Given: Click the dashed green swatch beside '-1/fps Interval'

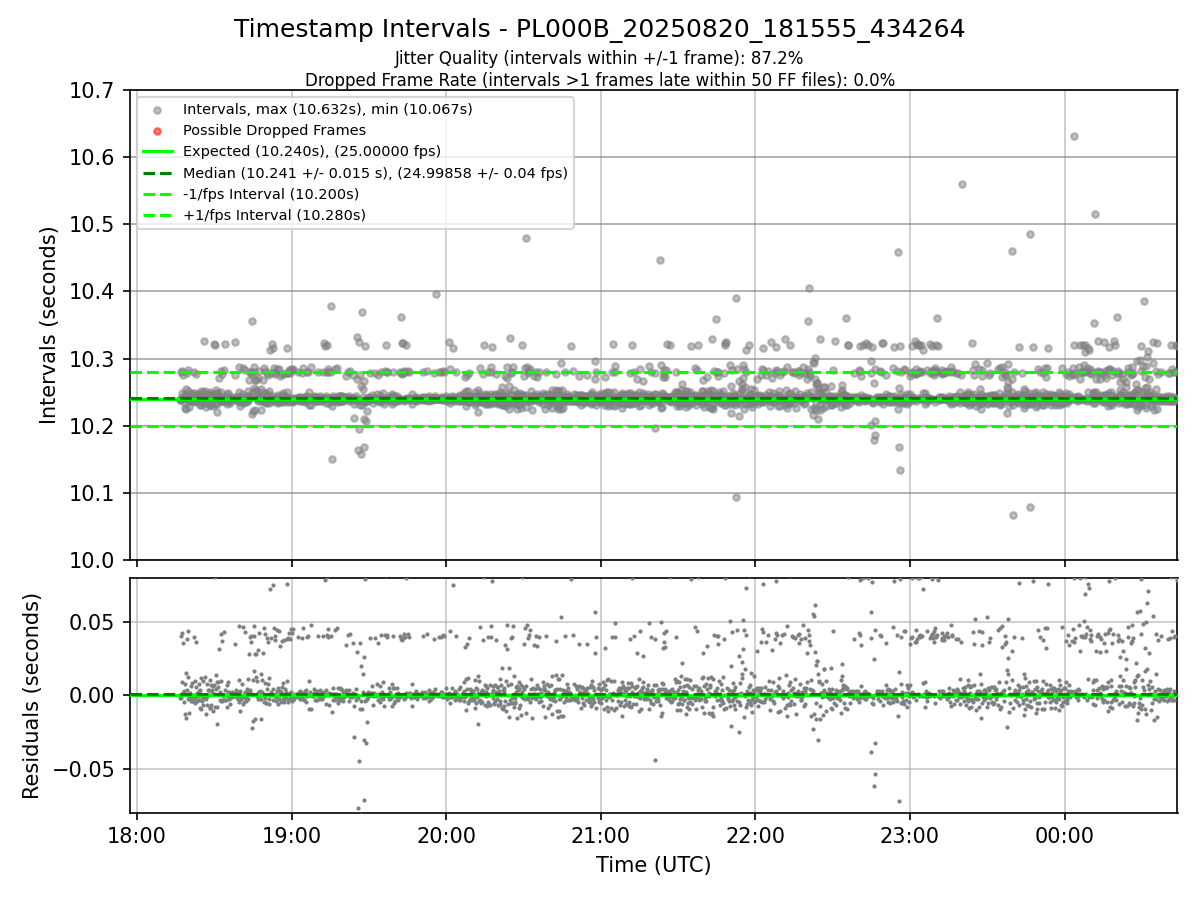Looking at the screenshot, I should [x=158, y=194].
